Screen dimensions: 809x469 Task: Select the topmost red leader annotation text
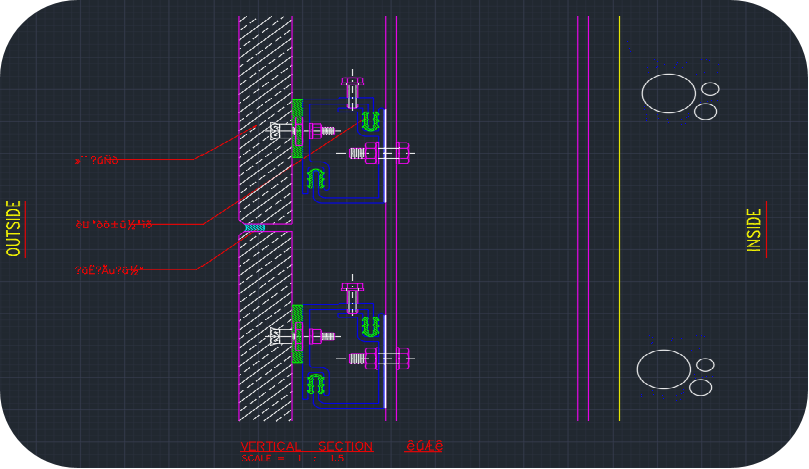97,160
